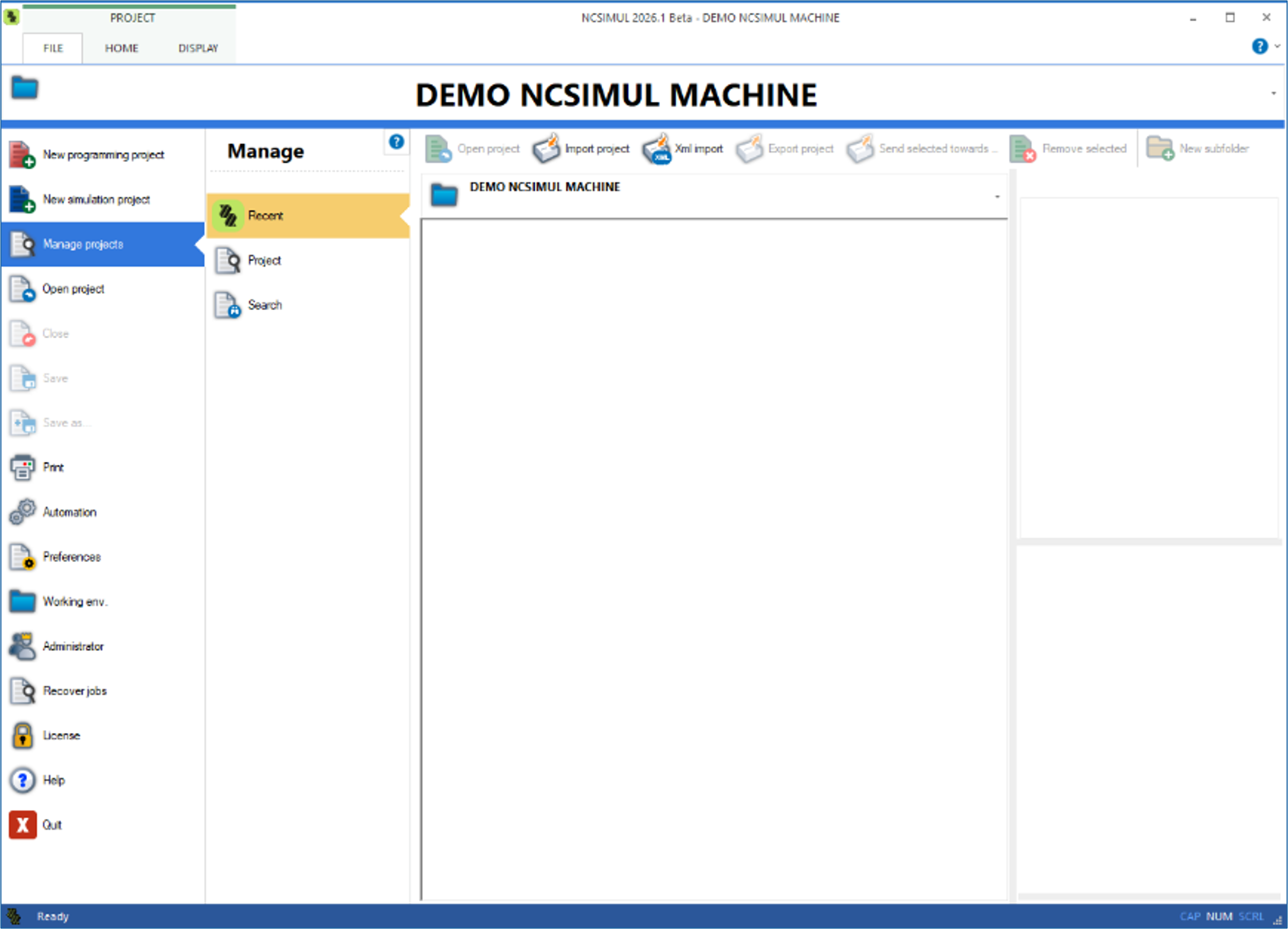
Task: Click the Ready status text
Action: pyautogui.click(x=53, y=916)
